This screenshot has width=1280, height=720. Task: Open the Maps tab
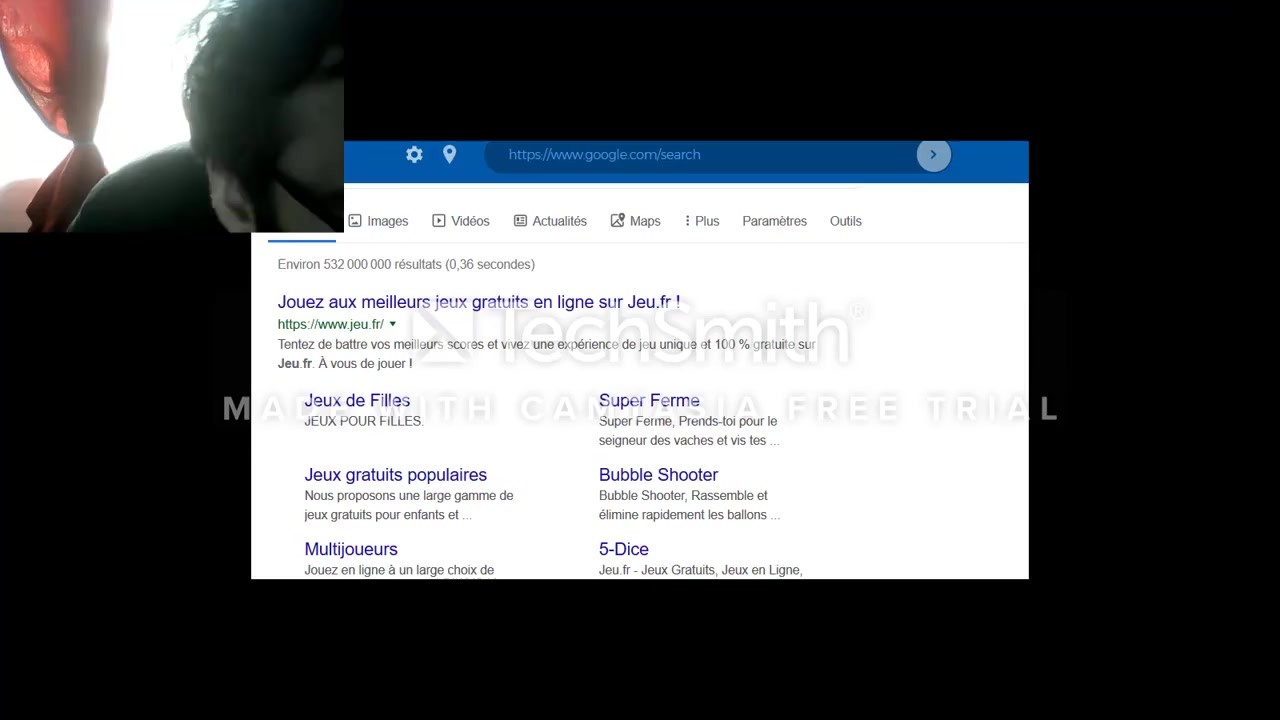pos(636,221)
